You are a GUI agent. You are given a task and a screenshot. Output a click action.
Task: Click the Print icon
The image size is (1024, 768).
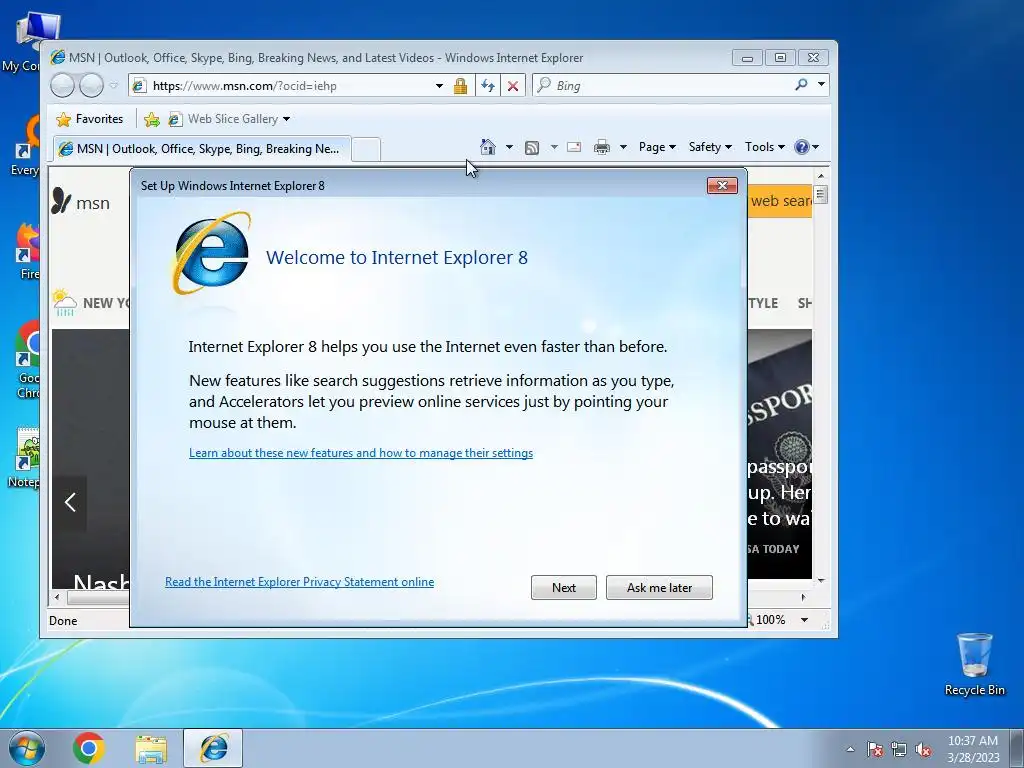pos(601,147)
